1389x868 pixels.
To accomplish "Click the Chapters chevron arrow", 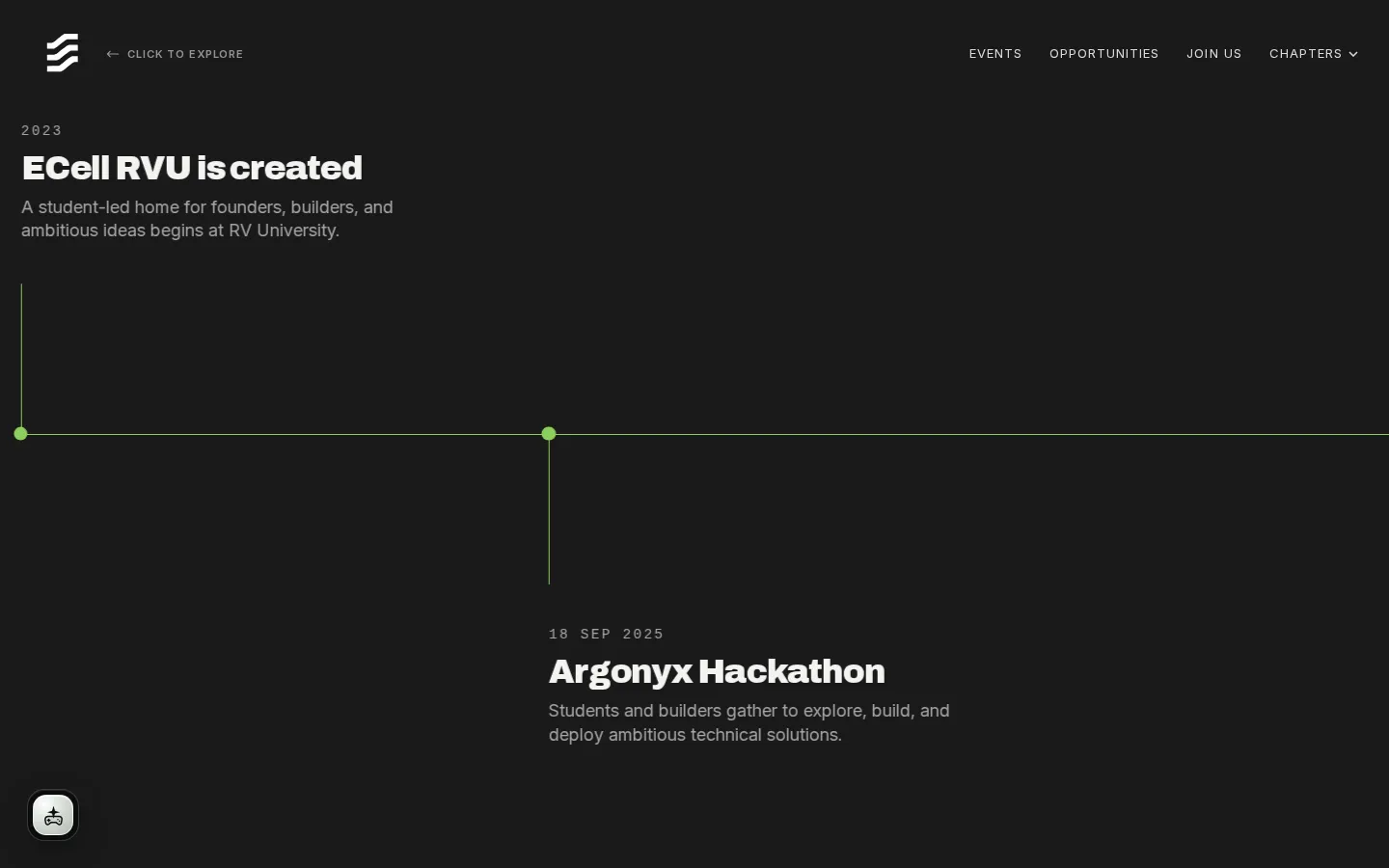I will pos(1353,54).
